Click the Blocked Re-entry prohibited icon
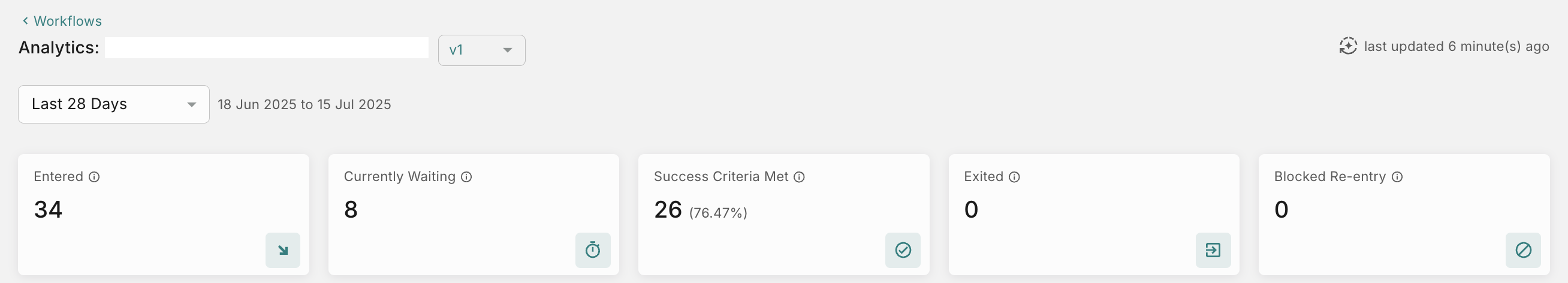The height and width of the screenshot is (283, 1568). coord(1523,250)
